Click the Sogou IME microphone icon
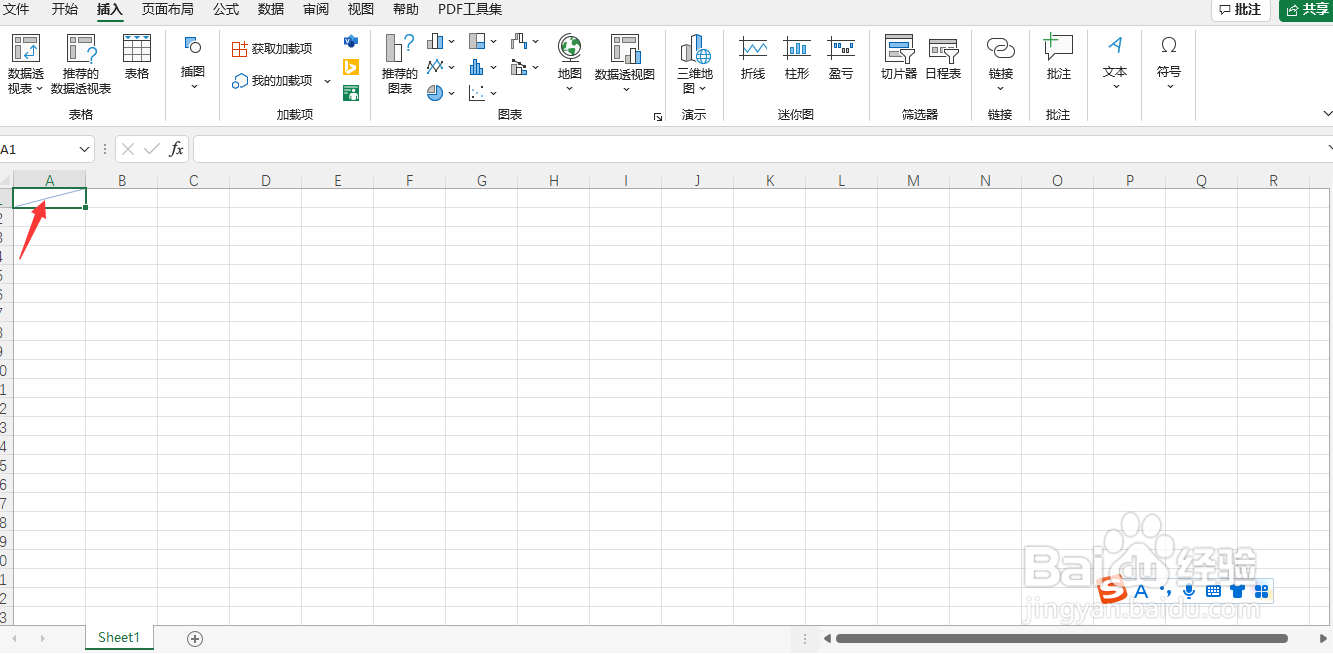The width and height of the screenshot is (1333, 654). 1189,591
